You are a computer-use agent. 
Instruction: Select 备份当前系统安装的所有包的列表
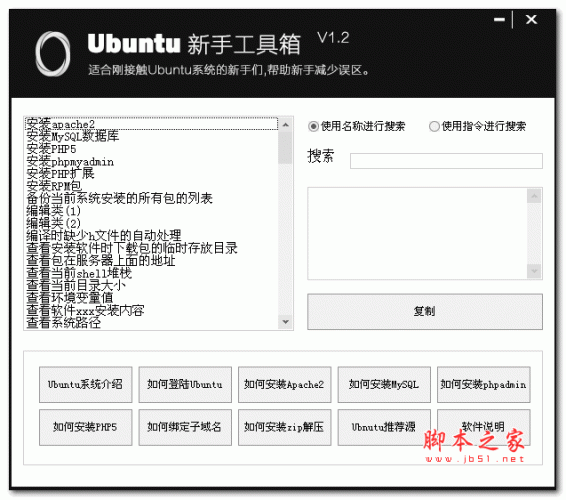[x=152, y=198]
